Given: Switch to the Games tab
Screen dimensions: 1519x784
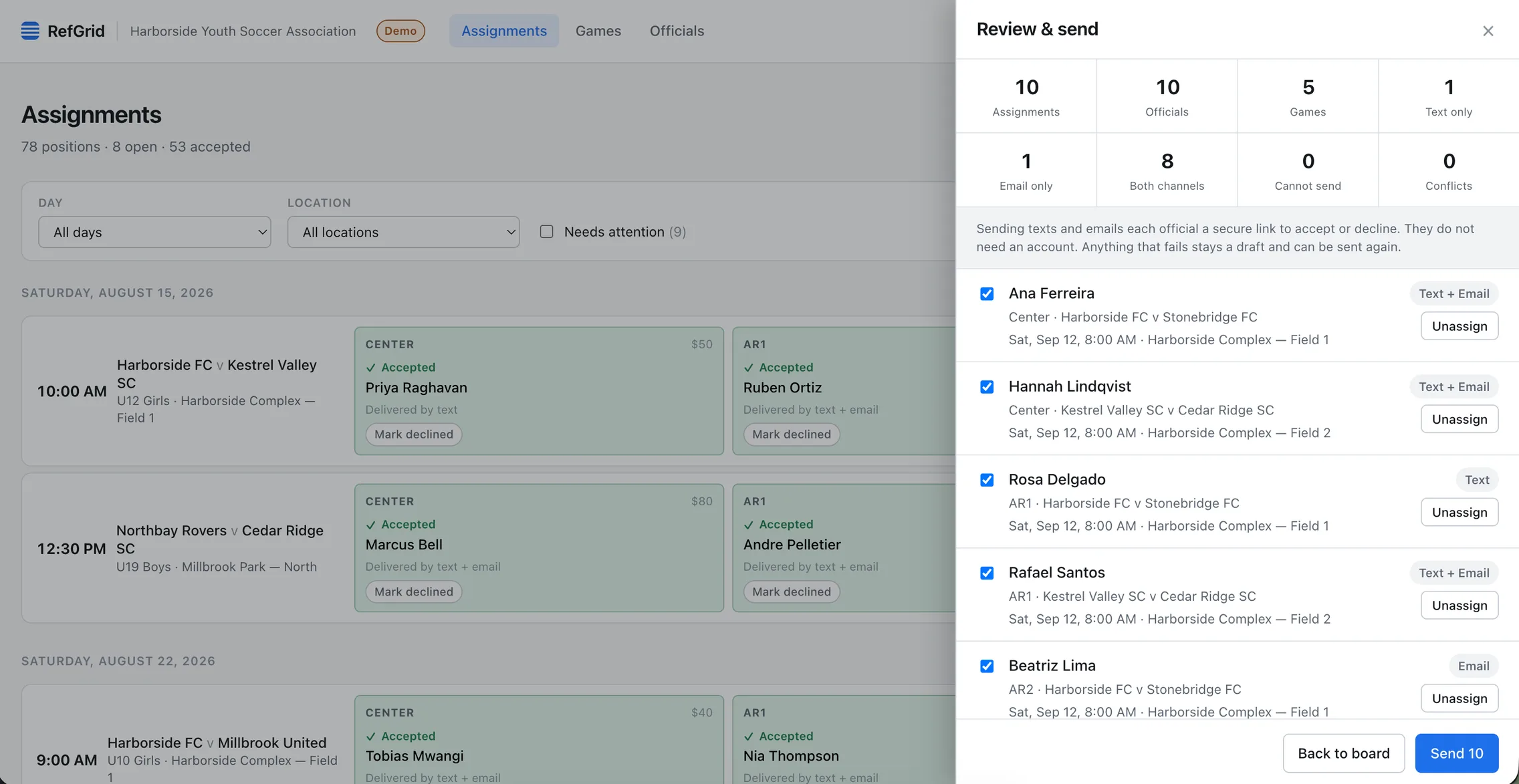Looking at the screenshot, I should (x=598, y=31).
